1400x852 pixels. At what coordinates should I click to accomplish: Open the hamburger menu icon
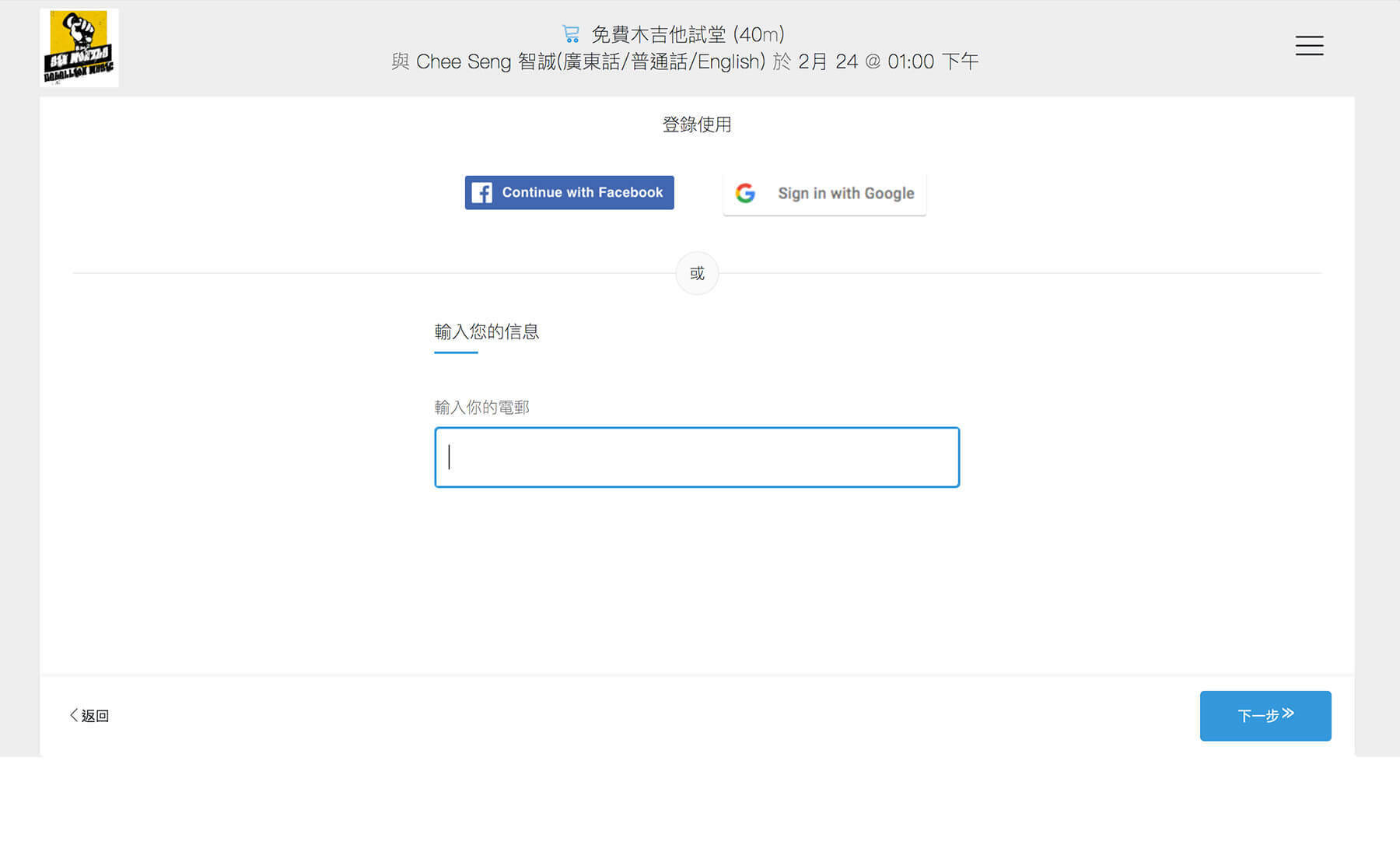(1309, 46)
